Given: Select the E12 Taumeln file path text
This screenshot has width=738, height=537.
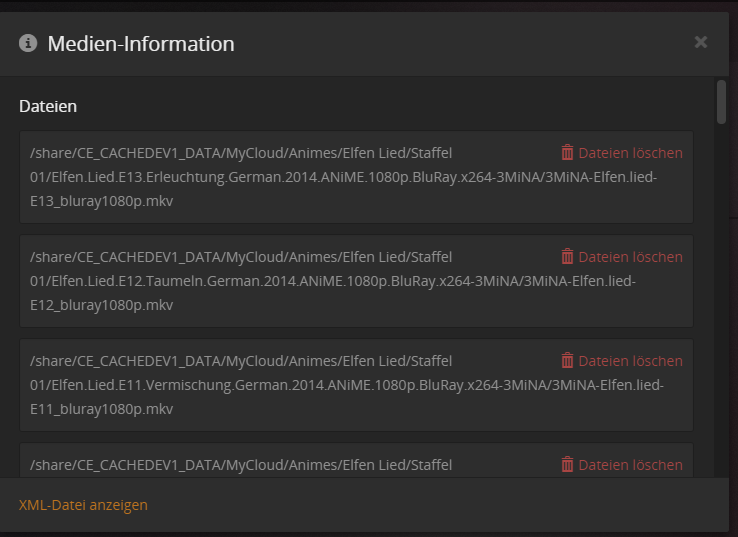Looking at the screenshot, I should [300, 281].
